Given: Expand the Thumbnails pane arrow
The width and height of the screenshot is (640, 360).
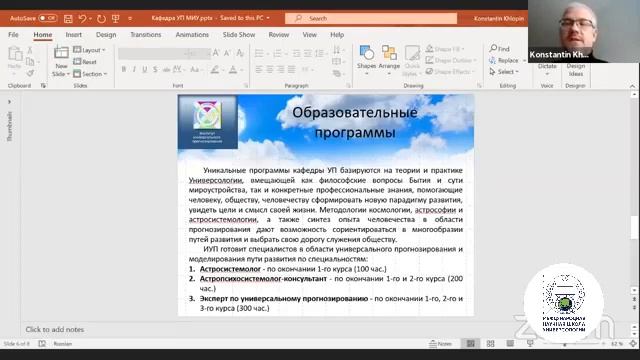Looking at the screenshot, I should (x=9, y=102).
